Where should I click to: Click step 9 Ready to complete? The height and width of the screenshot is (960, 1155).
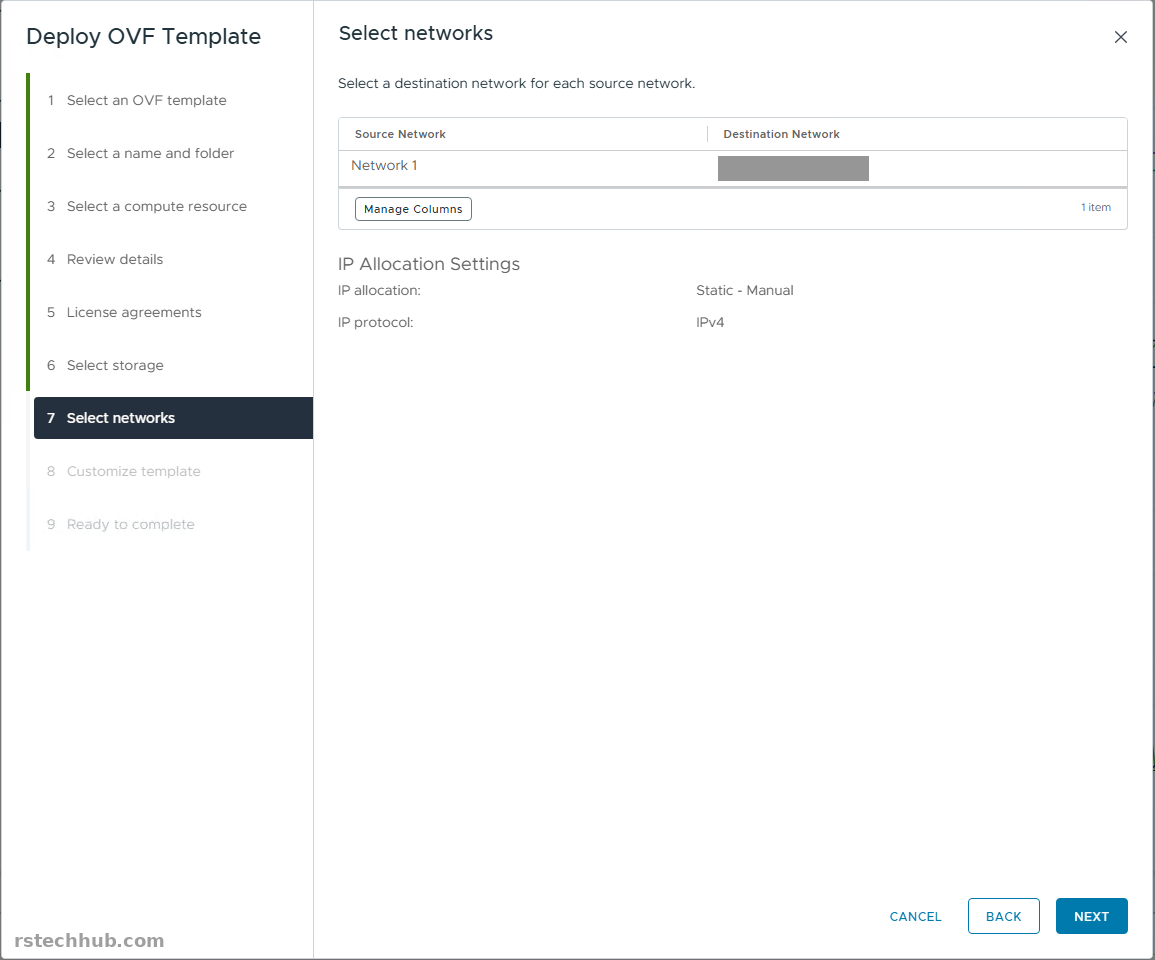pos(120,525)
